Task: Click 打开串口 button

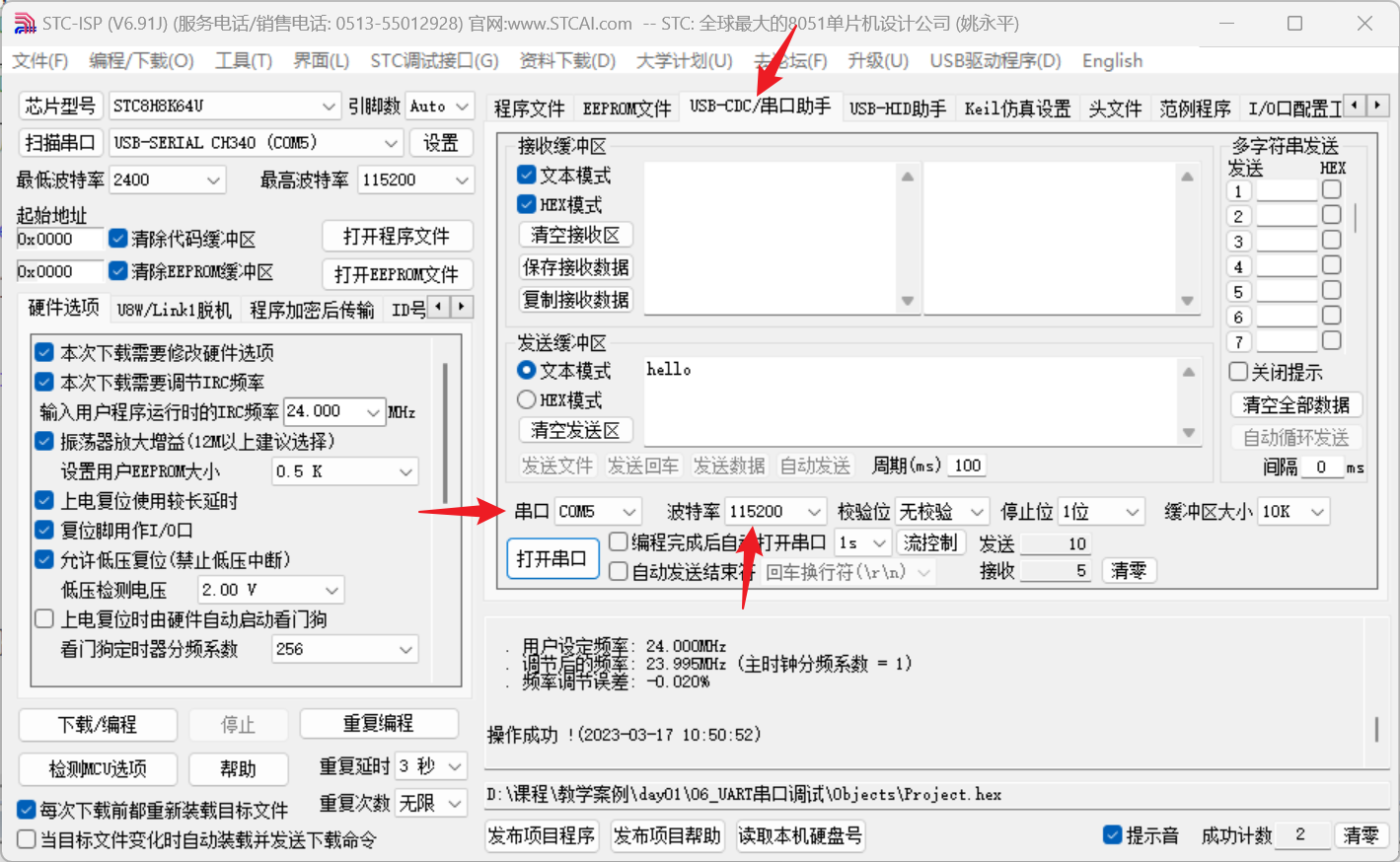Action: [x=552, y=558]
